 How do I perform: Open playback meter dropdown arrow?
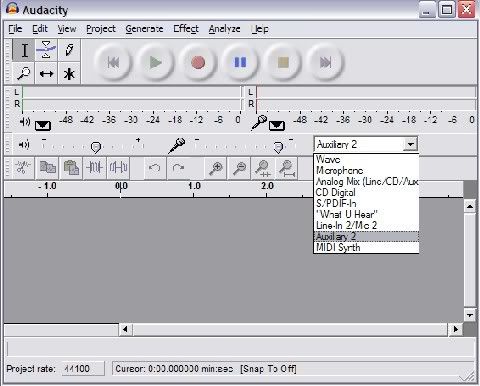[43, 125]
